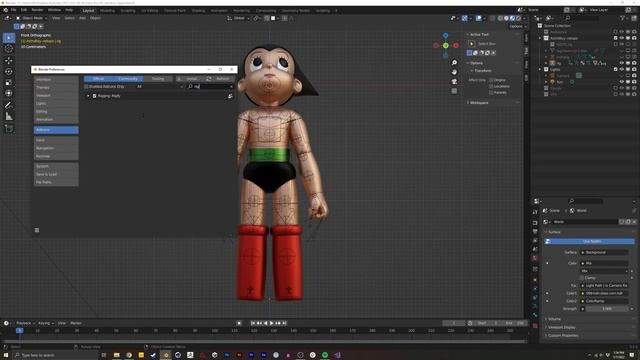Toggle the Community addons filter button

(128, 78)
